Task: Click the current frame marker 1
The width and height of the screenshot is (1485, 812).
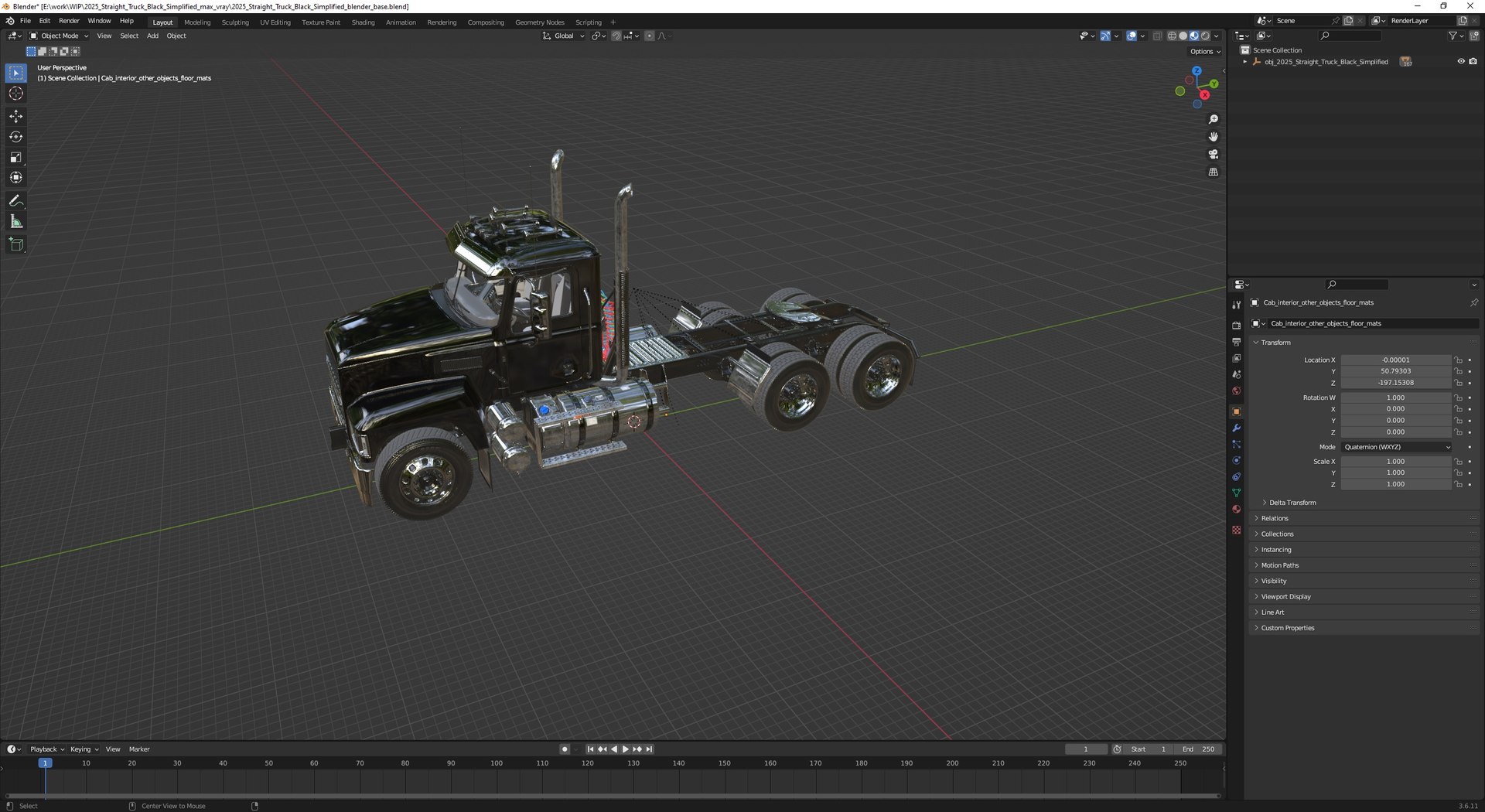Action: pos(45,763)
